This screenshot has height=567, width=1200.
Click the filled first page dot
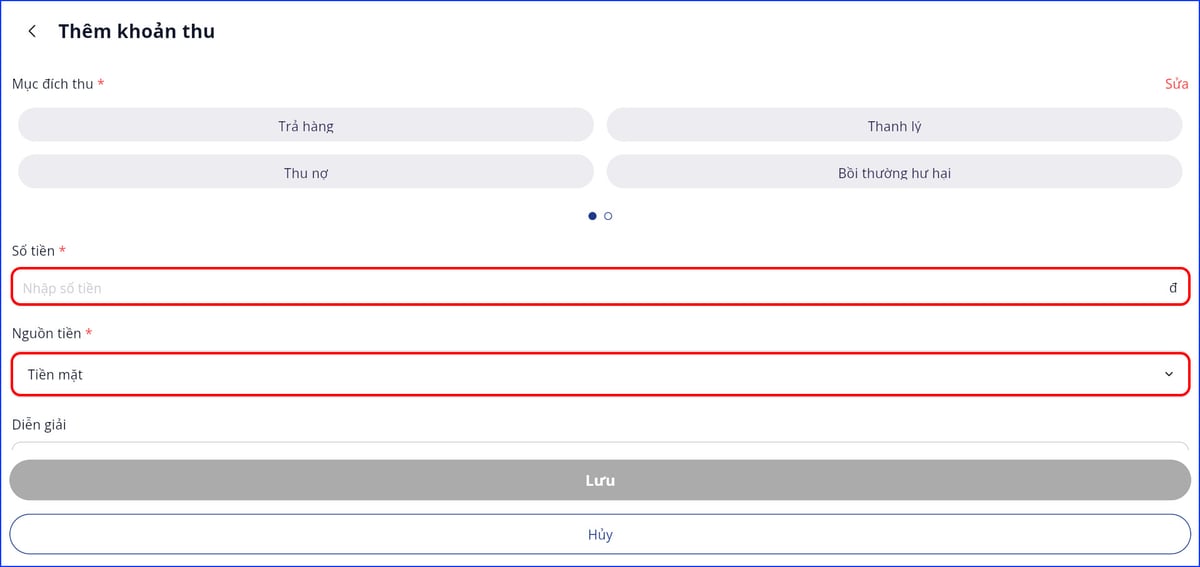[592, 216]
